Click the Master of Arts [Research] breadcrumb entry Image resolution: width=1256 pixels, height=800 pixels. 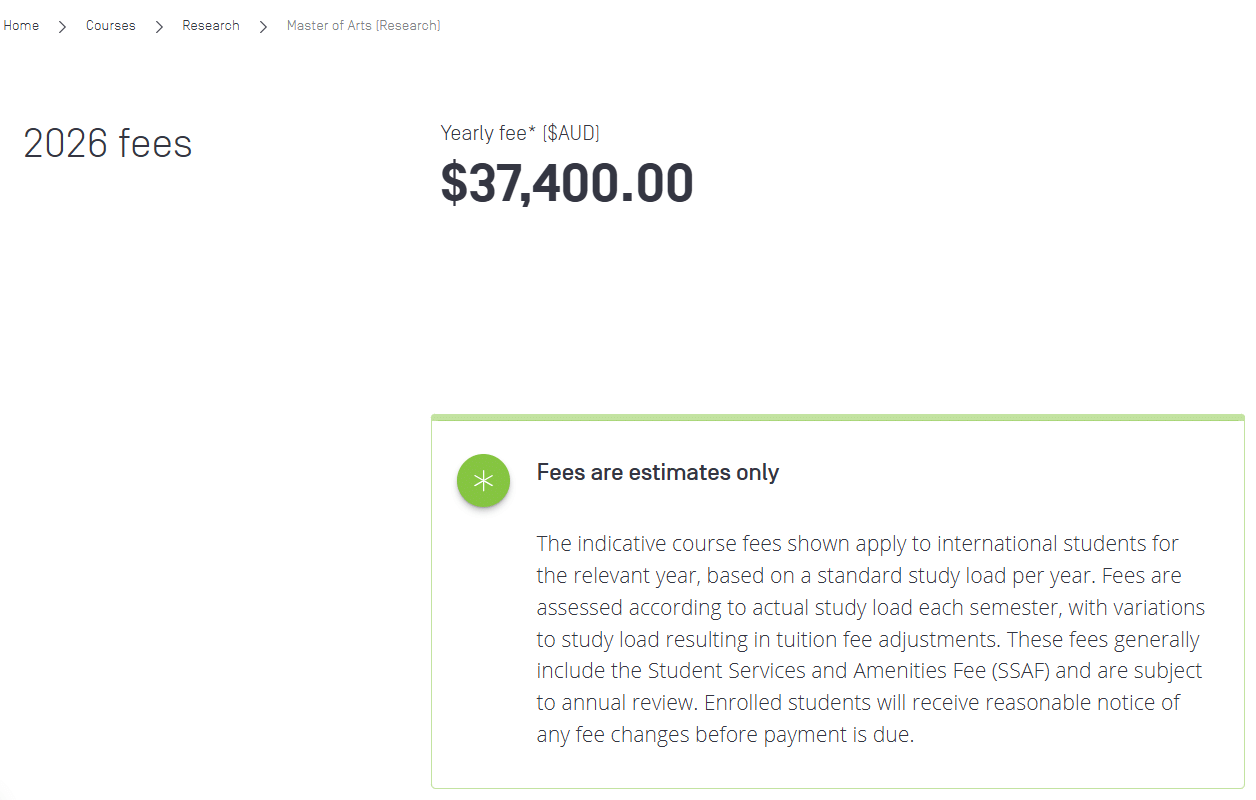pyautogui.click(x=363, y=25)
